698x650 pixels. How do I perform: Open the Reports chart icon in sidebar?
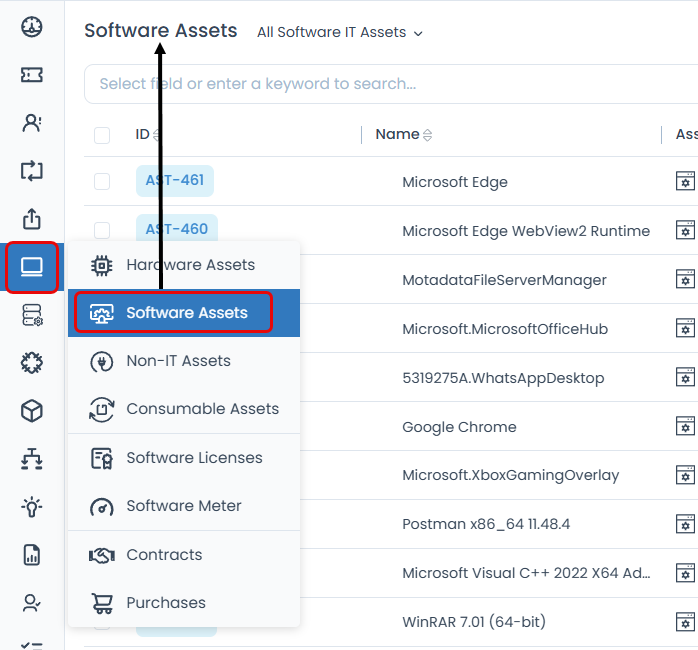(32, 555)
